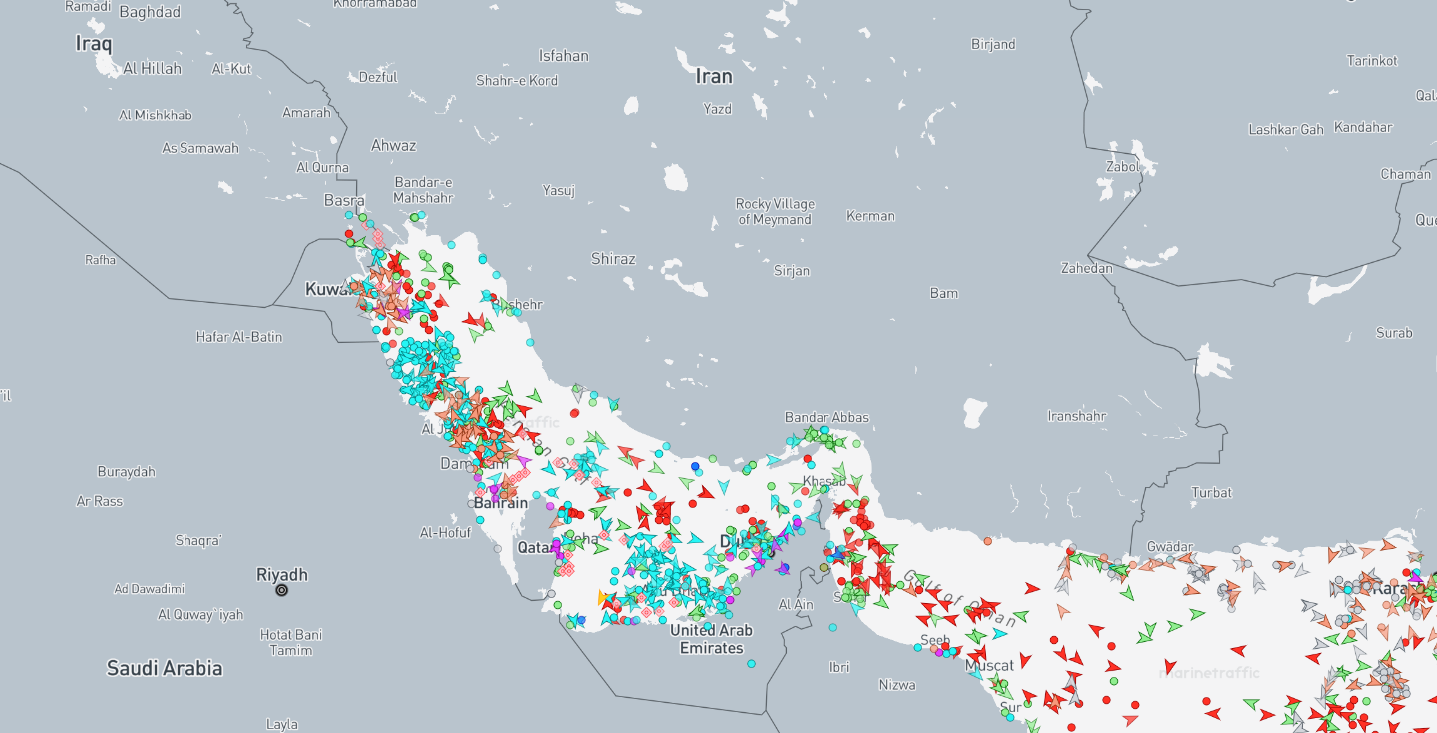Click the lone orange vessel dot west of Gwadar
1437x733 pixels.
coord(988,541)
